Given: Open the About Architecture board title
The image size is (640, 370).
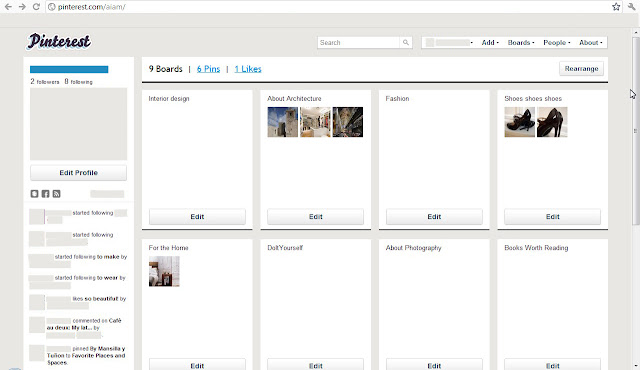Looking at the screenshot, I should (x=294, y=98).
